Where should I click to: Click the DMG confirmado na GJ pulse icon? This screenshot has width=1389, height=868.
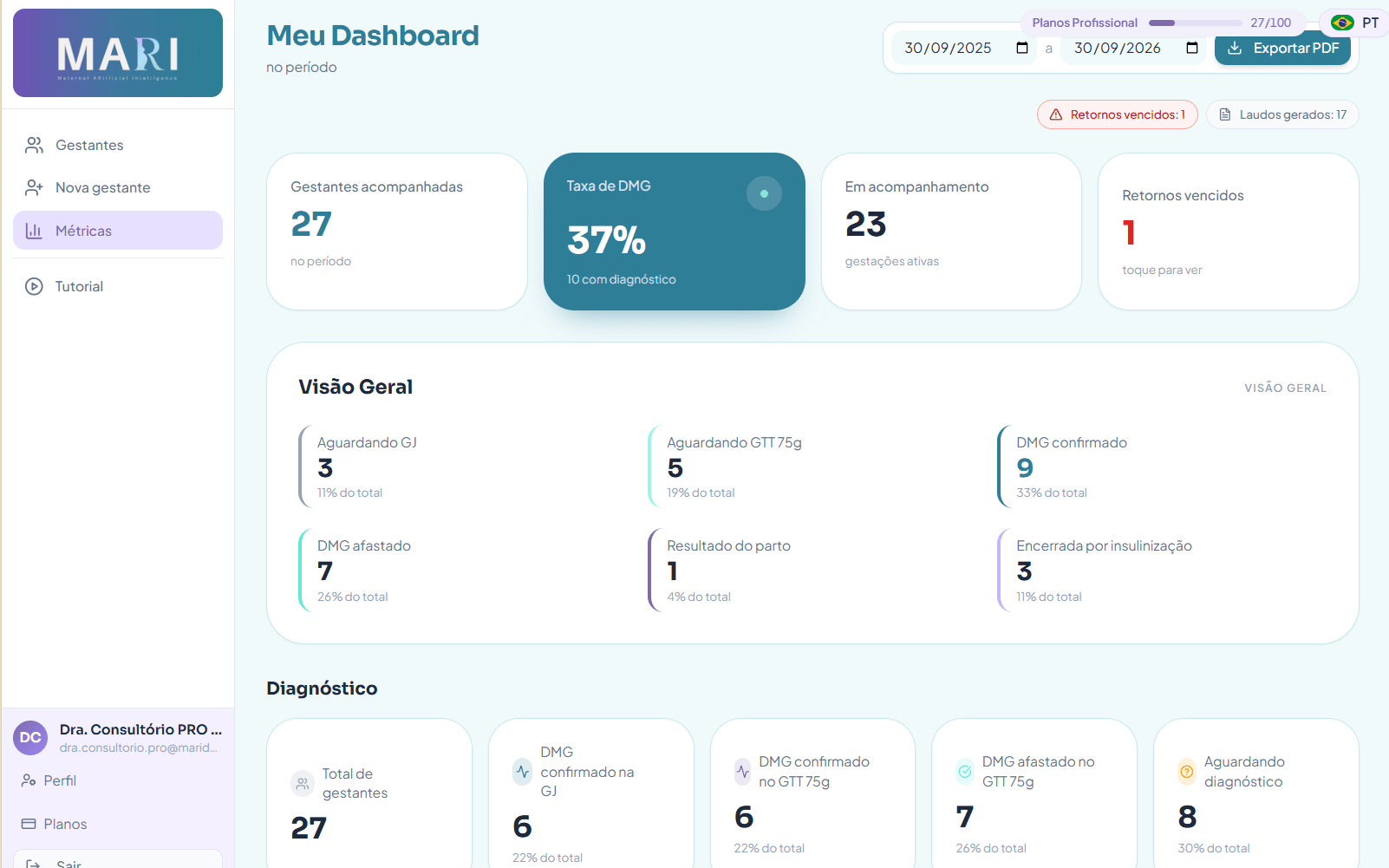point(523,772)
